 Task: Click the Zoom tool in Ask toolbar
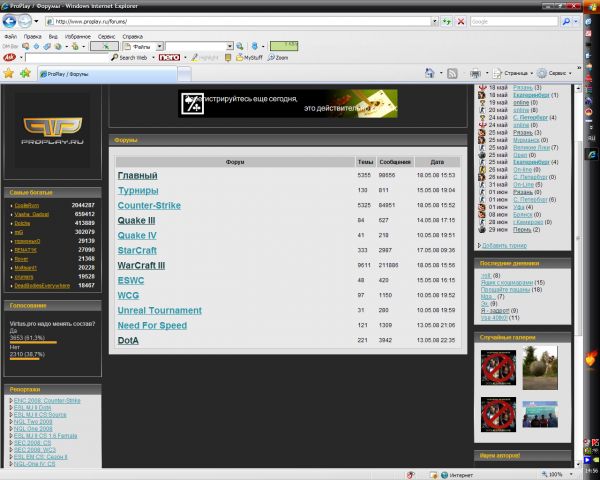[278, 57]
